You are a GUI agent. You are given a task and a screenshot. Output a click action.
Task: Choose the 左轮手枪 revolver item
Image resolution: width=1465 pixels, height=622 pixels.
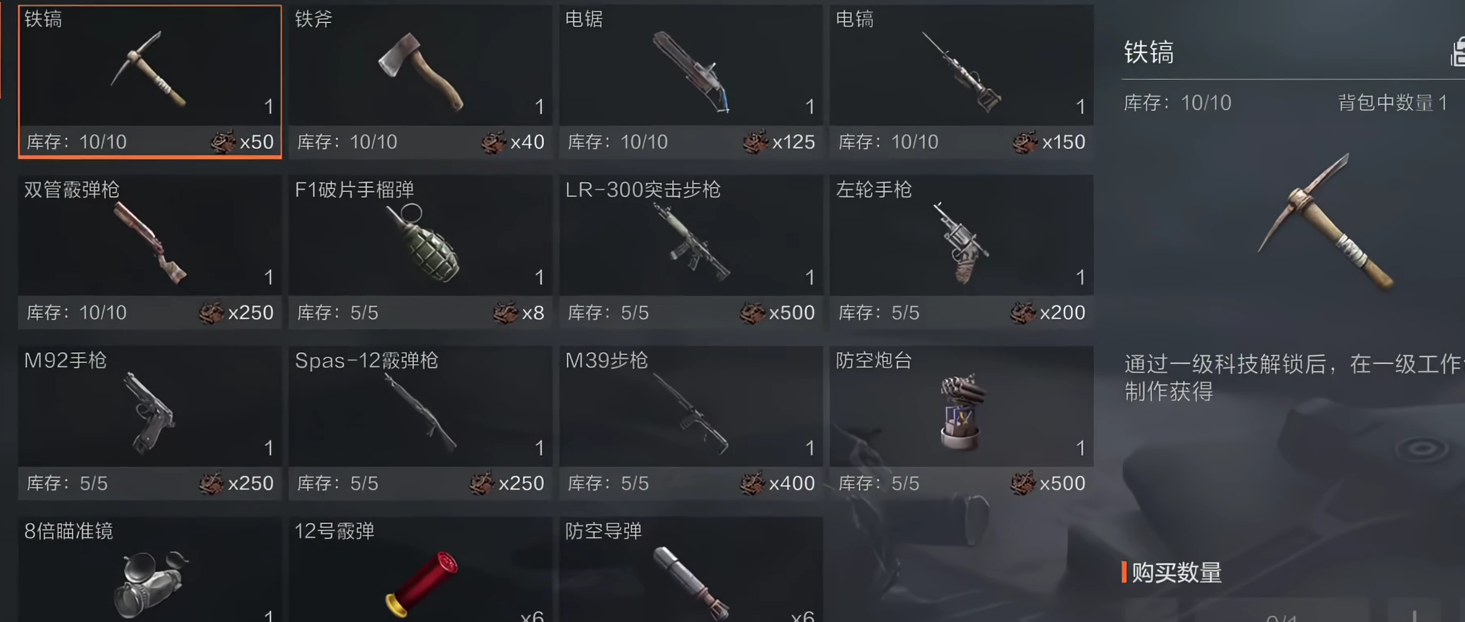coord(961,252)
